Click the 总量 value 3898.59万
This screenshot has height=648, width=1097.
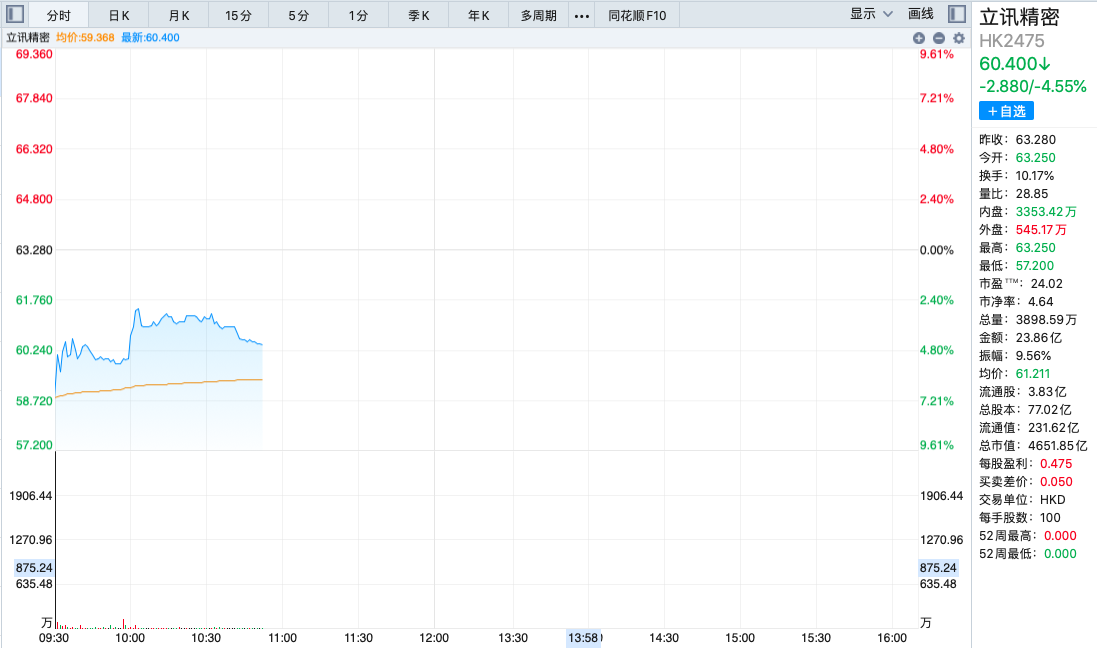coord(1047,320)
